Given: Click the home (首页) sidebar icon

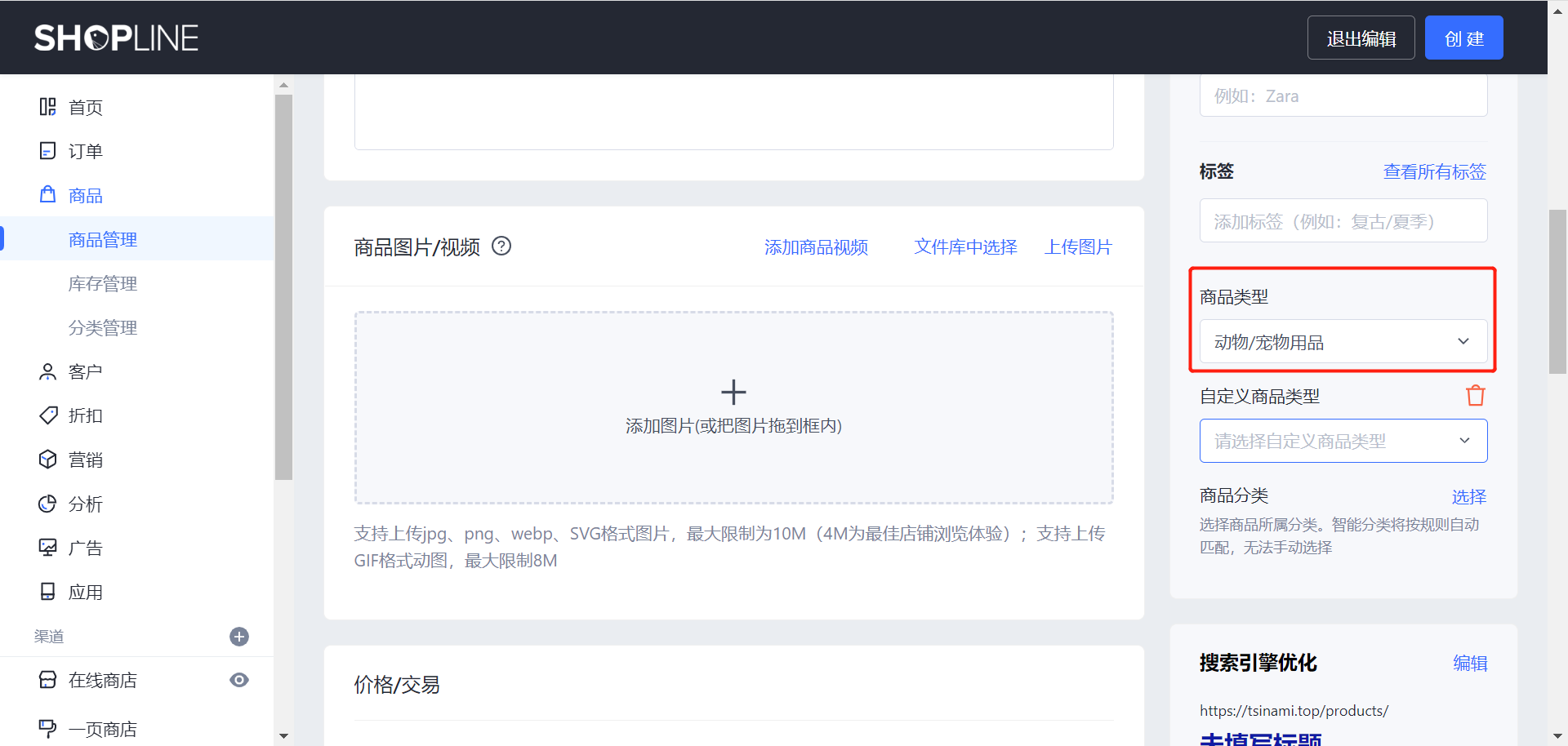Looking at the screenshot, I should click(x=48, y=107).
